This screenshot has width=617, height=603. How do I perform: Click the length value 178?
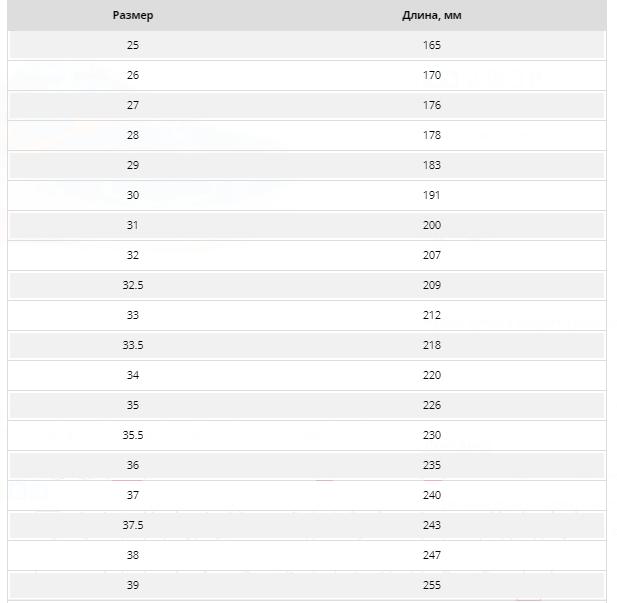coord(431,135)
